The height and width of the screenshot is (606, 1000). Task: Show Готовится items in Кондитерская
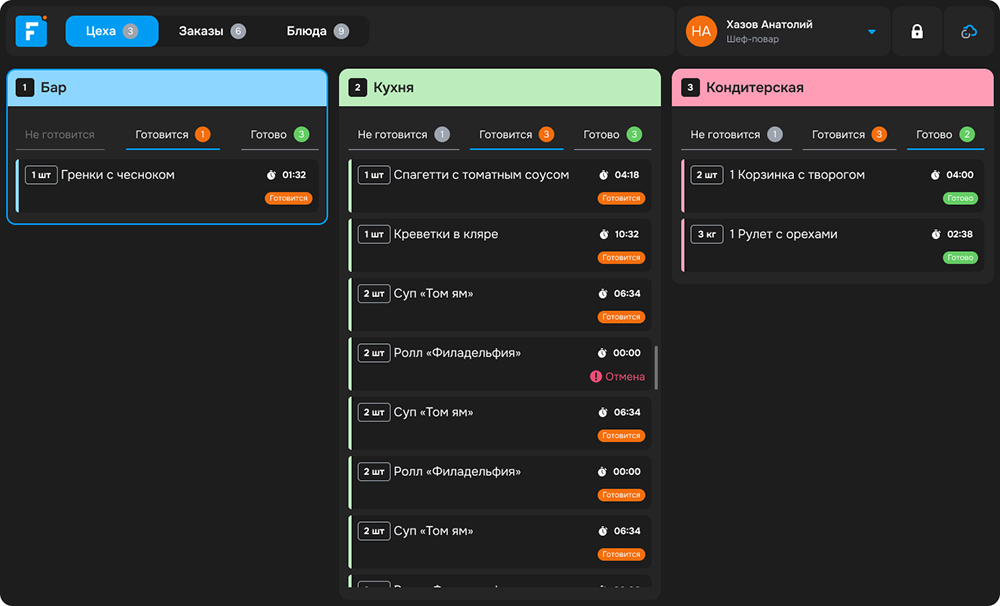[848, 134]
